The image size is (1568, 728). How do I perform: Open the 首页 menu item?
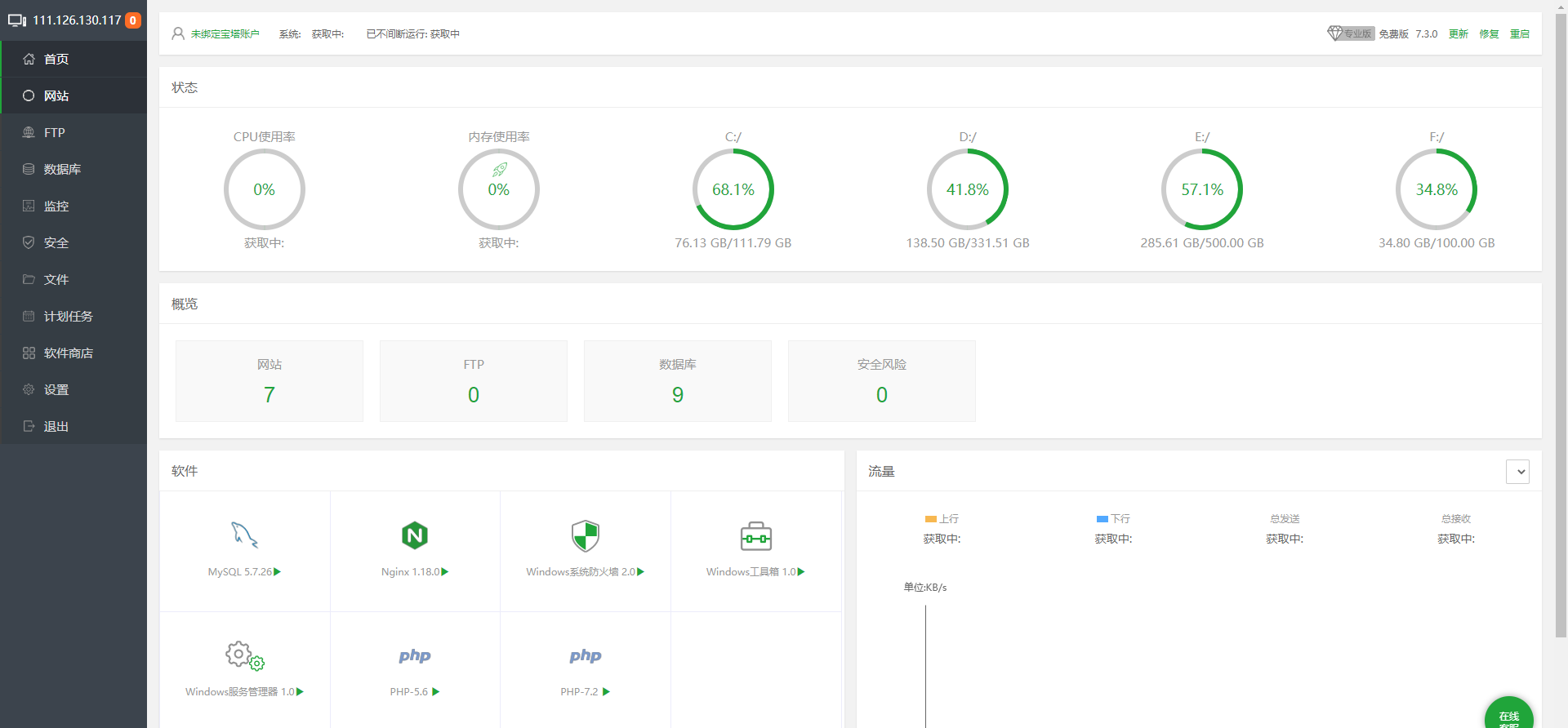73,59
